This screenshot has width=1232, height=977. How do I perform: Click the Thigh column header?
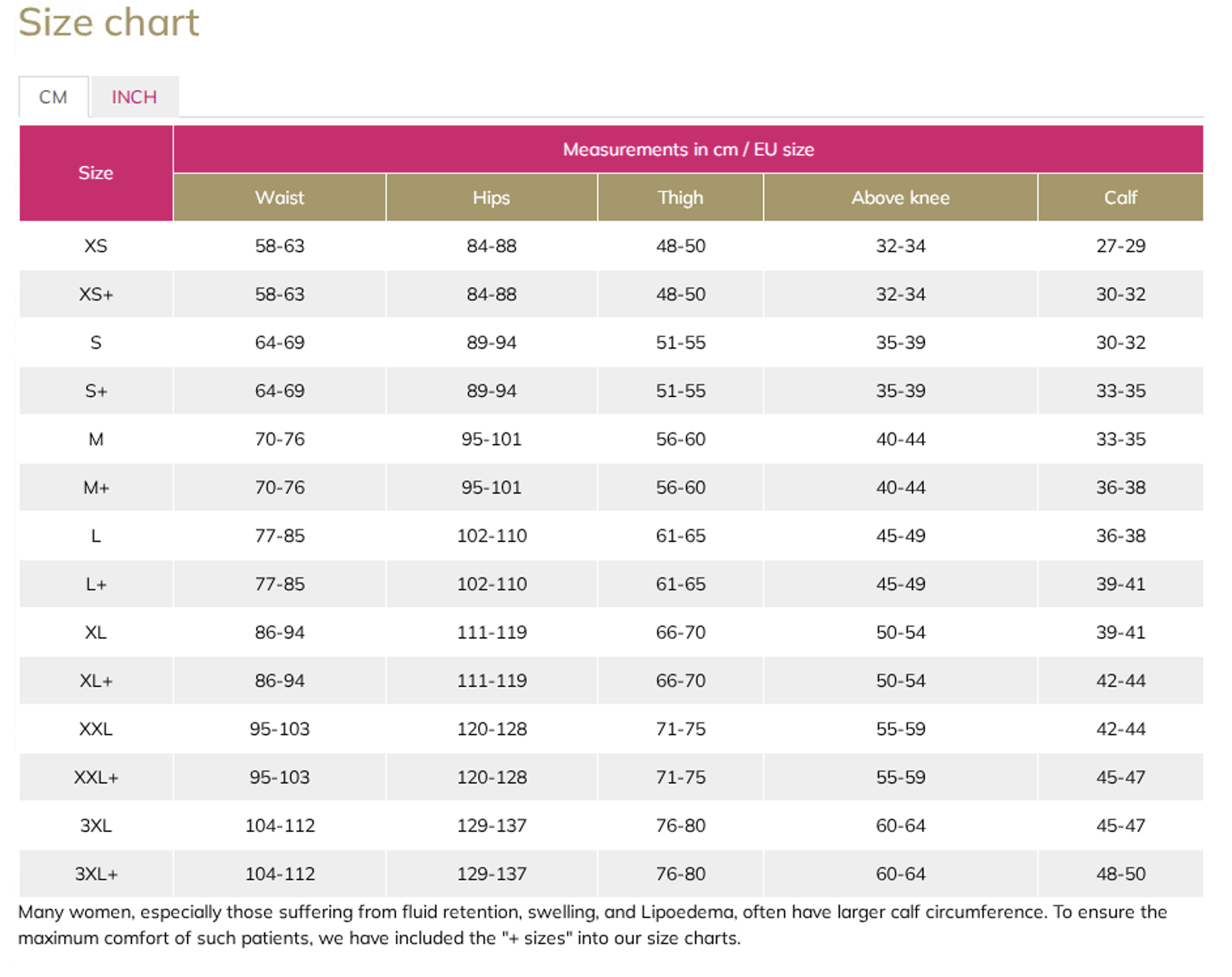point(681,197)
